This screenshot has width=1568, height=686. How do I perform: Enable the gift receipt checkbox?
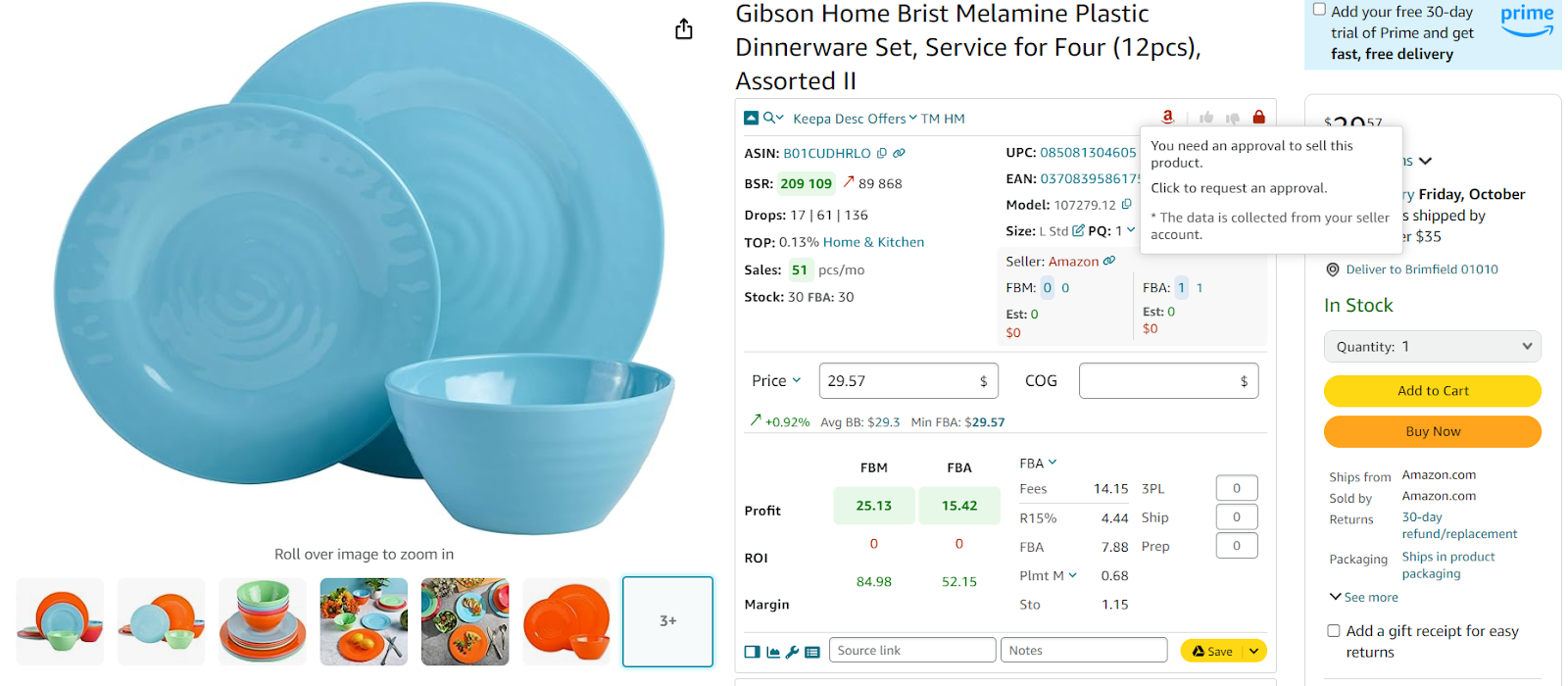(x=1334, y=631)
